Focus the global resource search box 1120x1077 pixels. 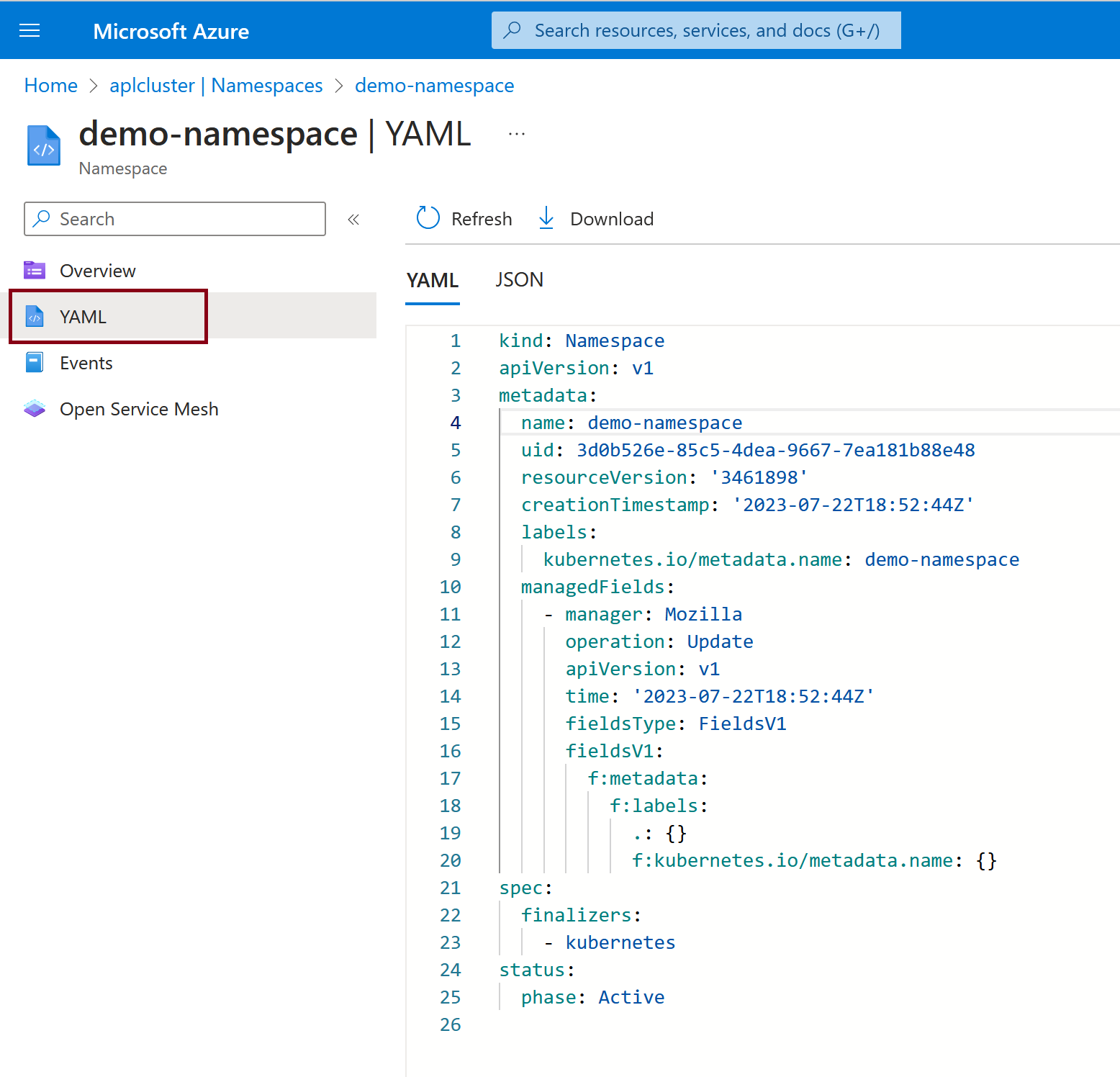click(696, 30)
